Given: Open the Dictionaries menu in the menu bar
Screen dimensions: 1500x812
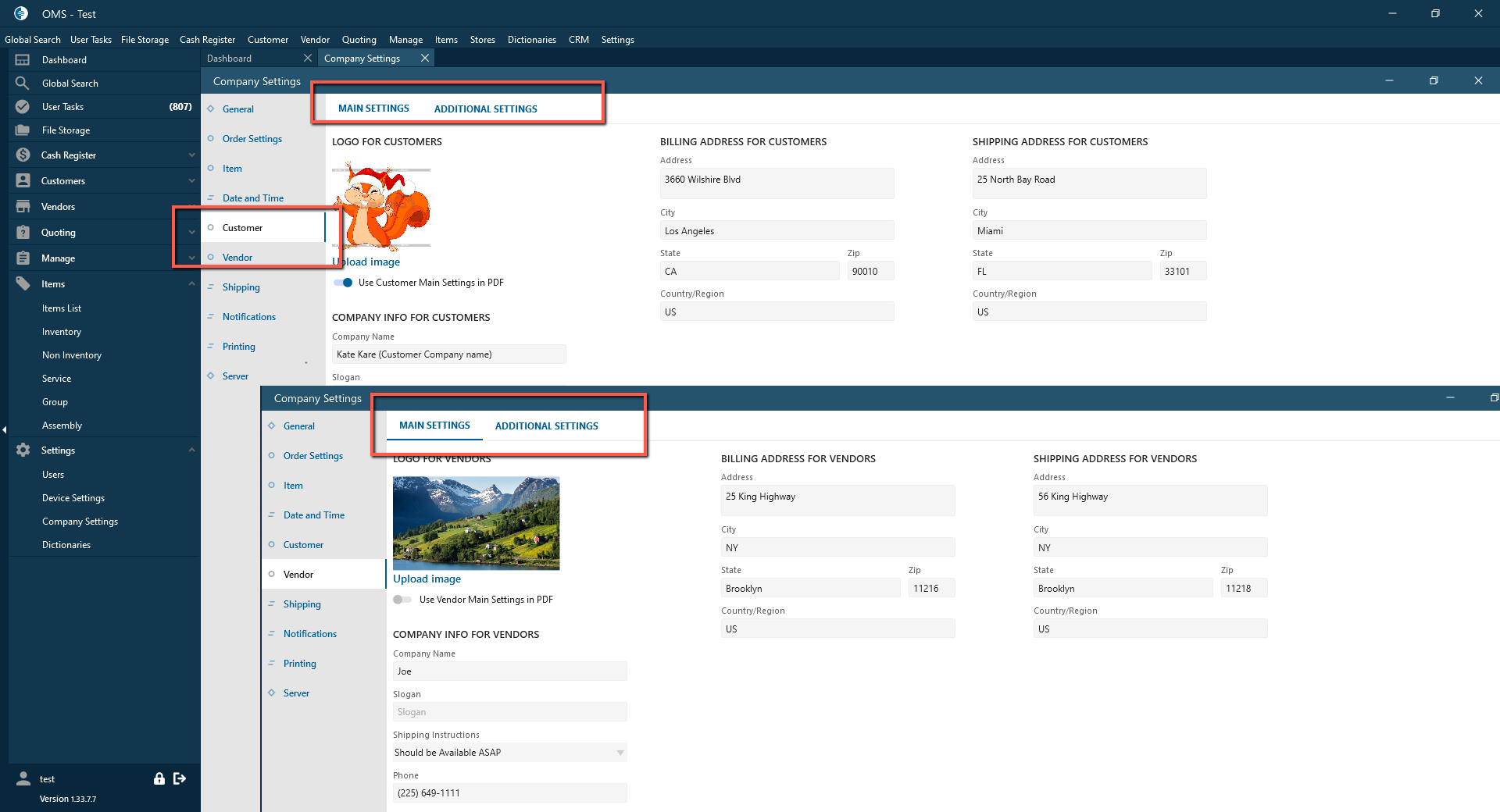Looking at the screenshot, I should pos(532,40).
